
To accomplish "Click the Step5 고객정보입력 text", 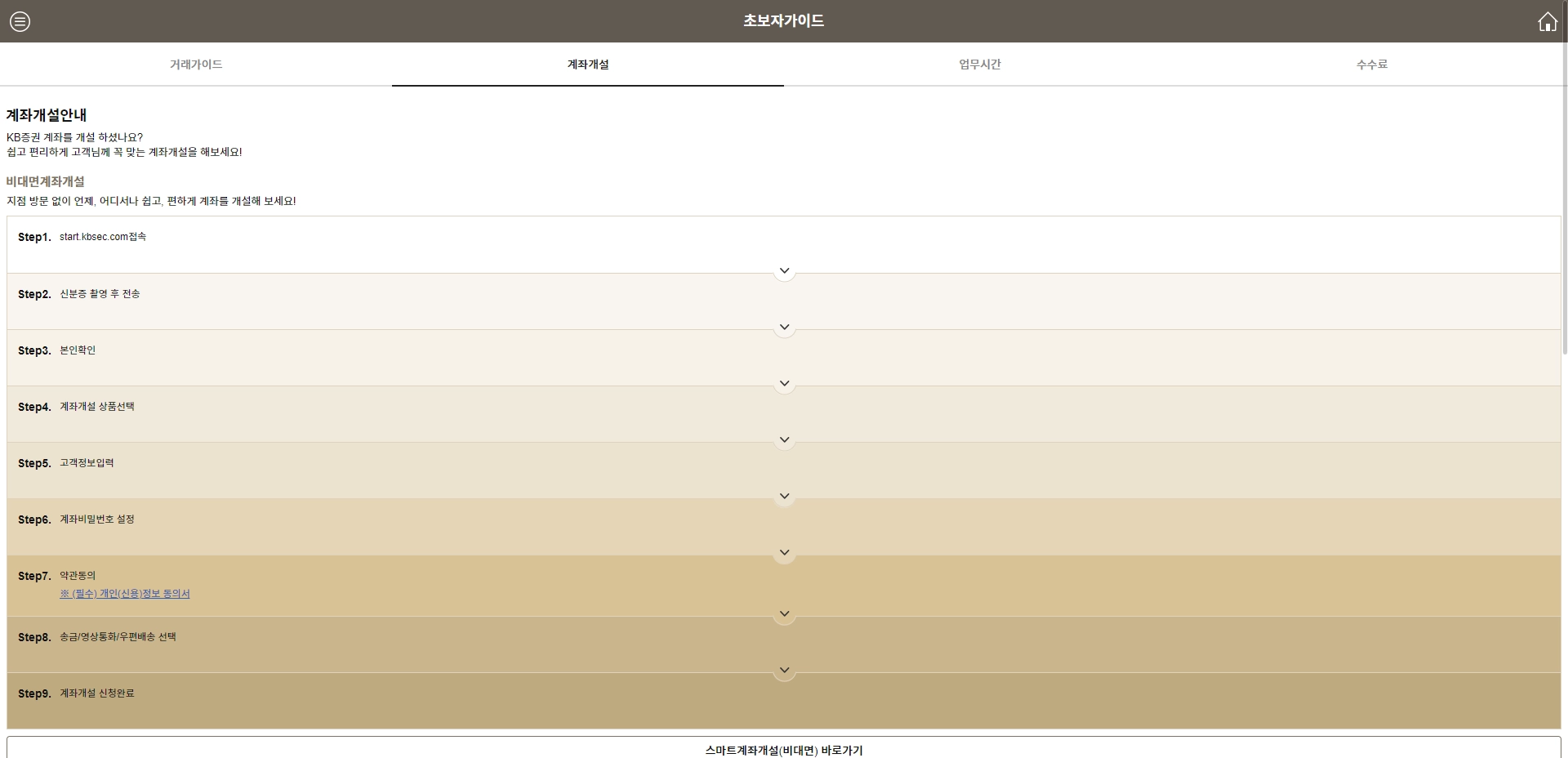I will 87,463.
